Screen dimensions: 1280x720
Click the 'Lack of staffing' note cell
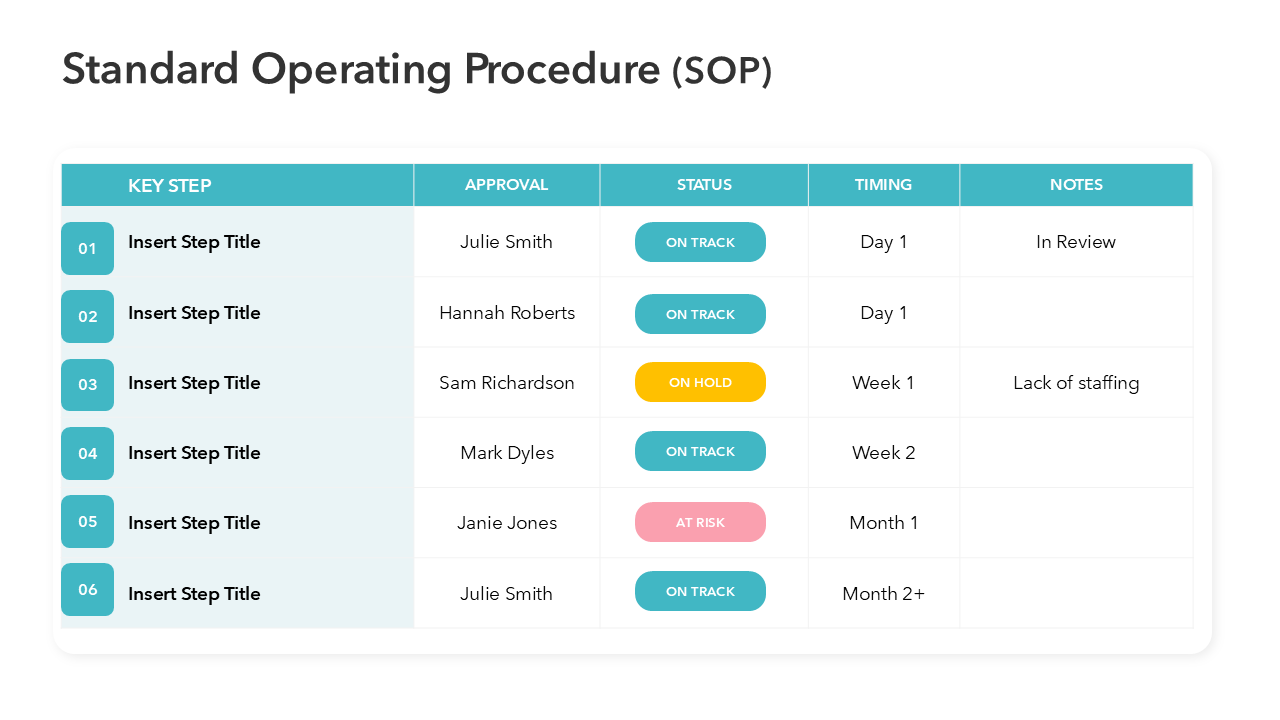(x=1076, y=383)
